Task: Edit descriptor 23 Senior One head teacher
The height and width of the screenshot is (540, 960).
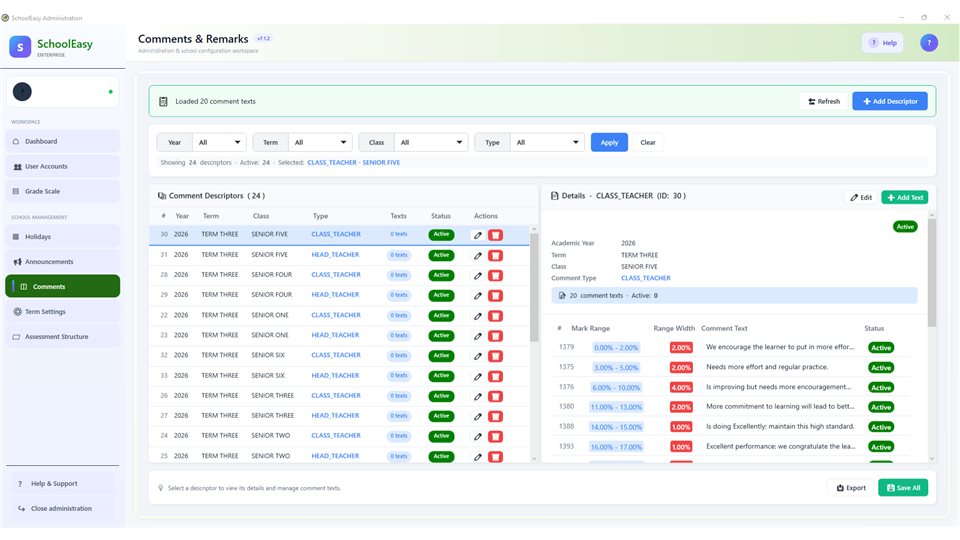Action: (478, 336)
